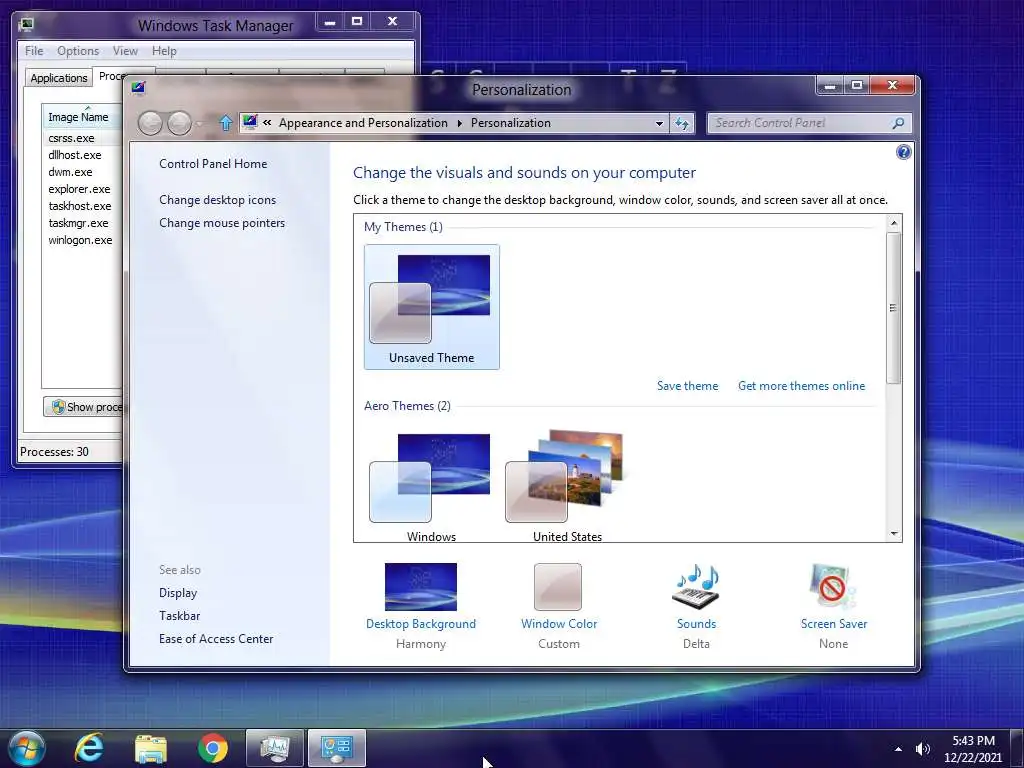This screenshot has height=768, width=1024.
Task: Select the United States theme thumbnail
Action: [567, 487]
